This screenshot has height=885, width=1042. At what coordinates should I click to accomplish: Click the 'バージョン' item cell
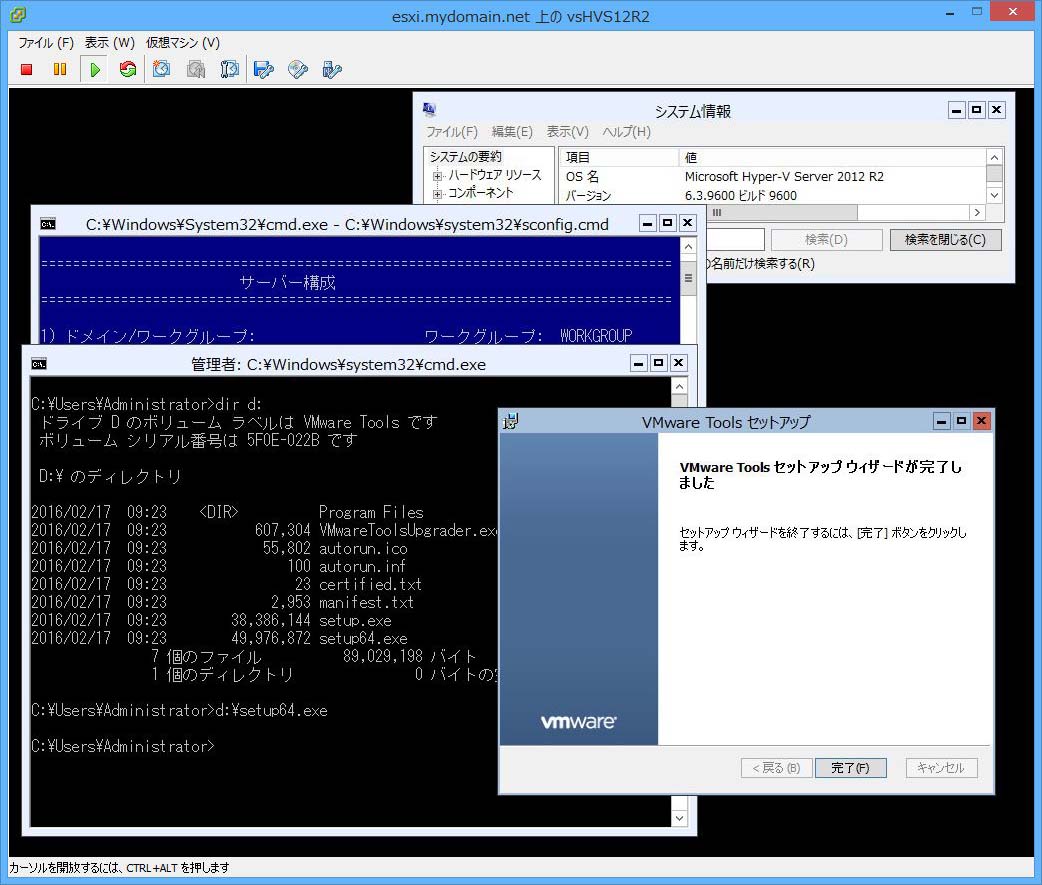pos(588,195)
